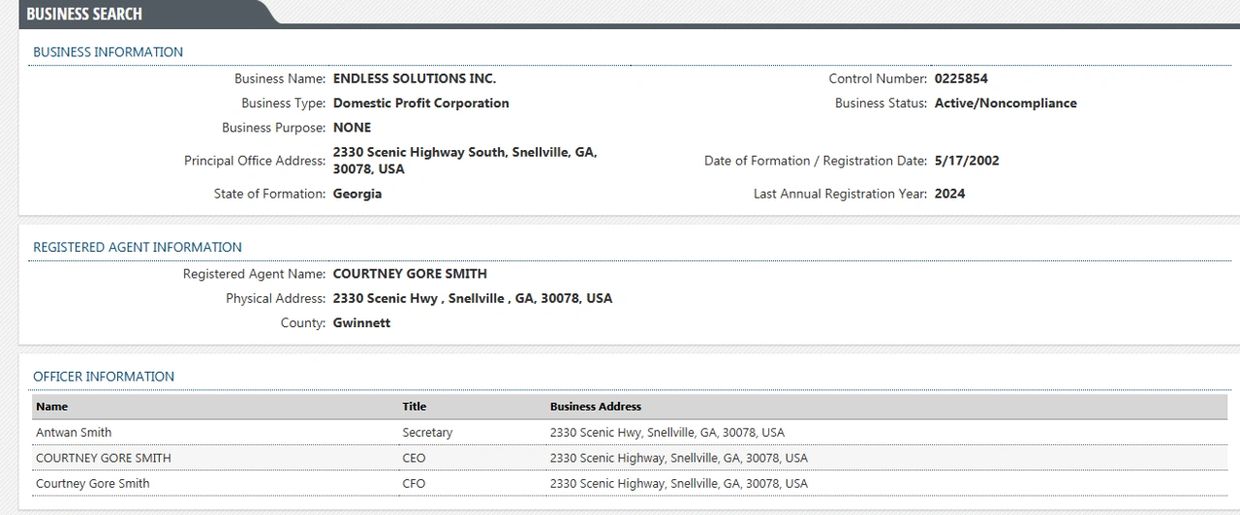This screenshot has height=515, width=1240.
Task: Select the Domestic Profit Corporation business type
Action: 421,103
